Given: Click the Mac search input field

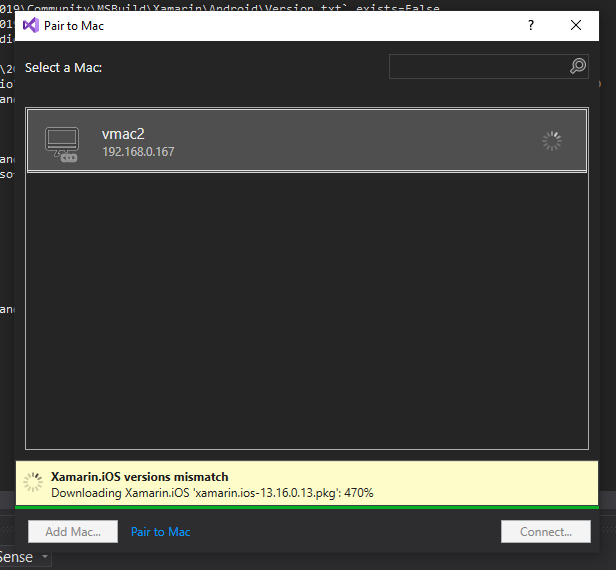Looking at the screenshot, I should pyautogui.click(x=488, y=66).
